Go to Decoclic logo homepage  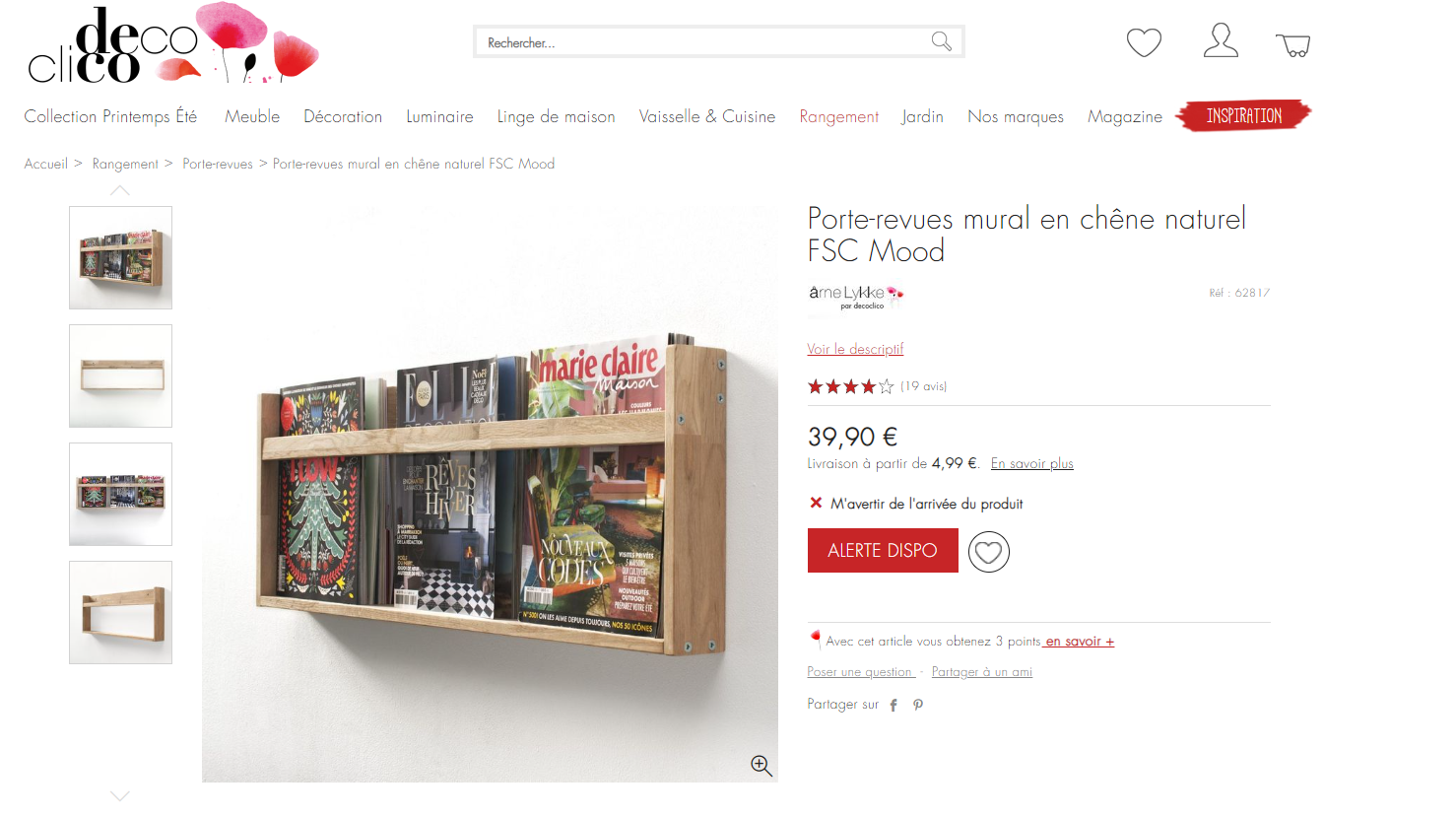173,44
